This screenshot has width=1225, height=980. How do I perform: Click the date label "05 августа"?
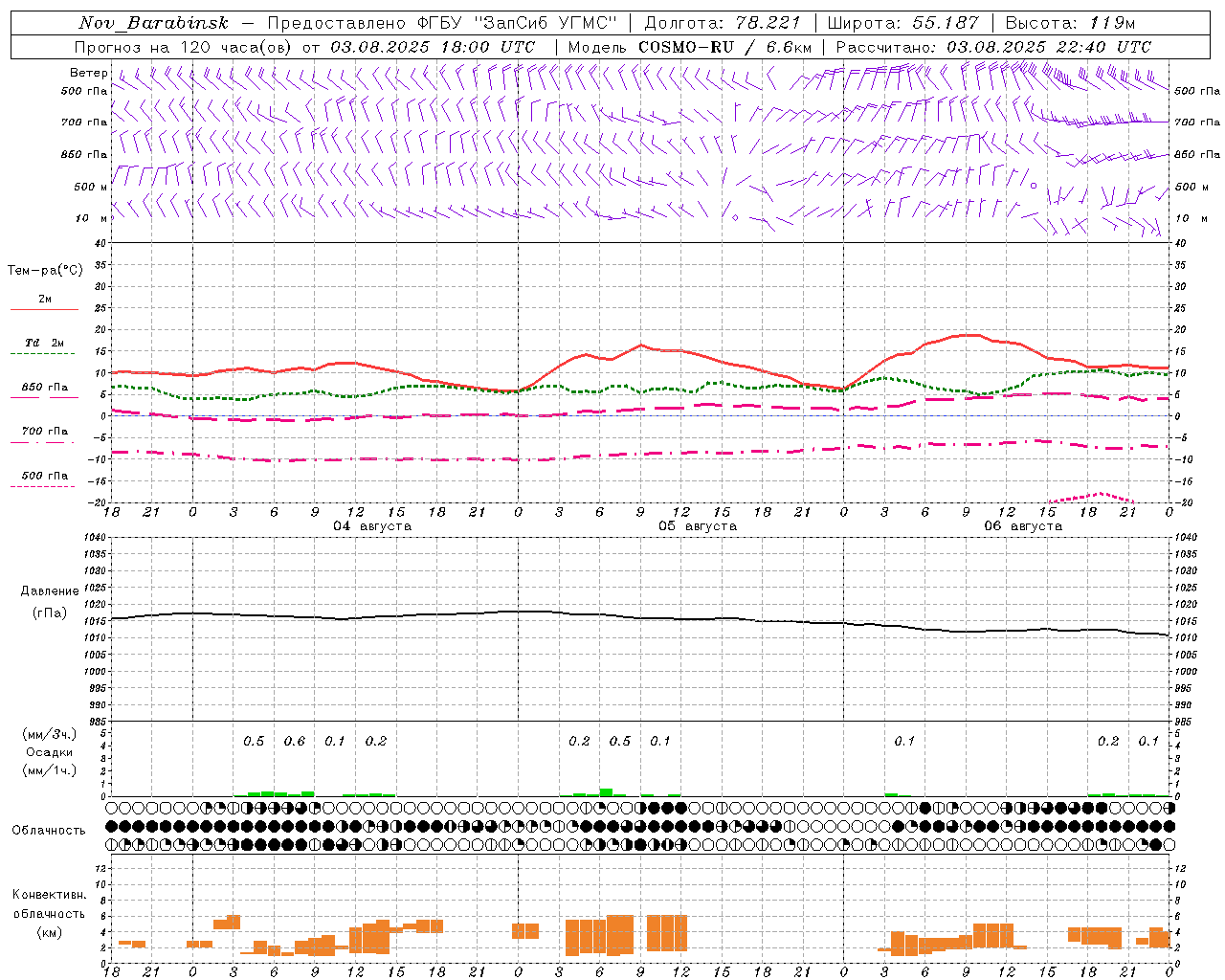pyautogui.click(x=698, y=526)
